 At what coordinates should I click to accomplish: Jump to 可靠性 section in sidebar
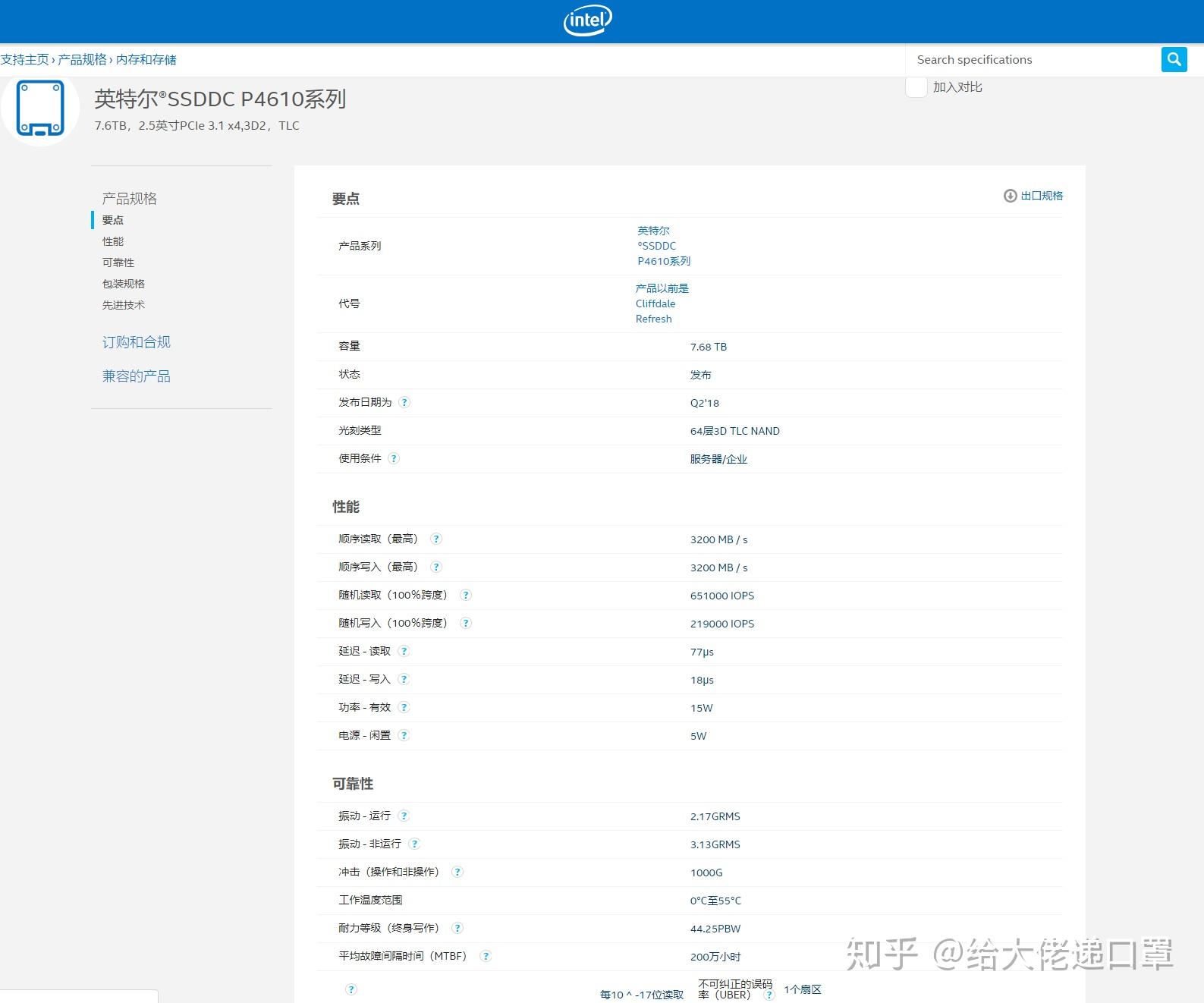coord(118,263)
